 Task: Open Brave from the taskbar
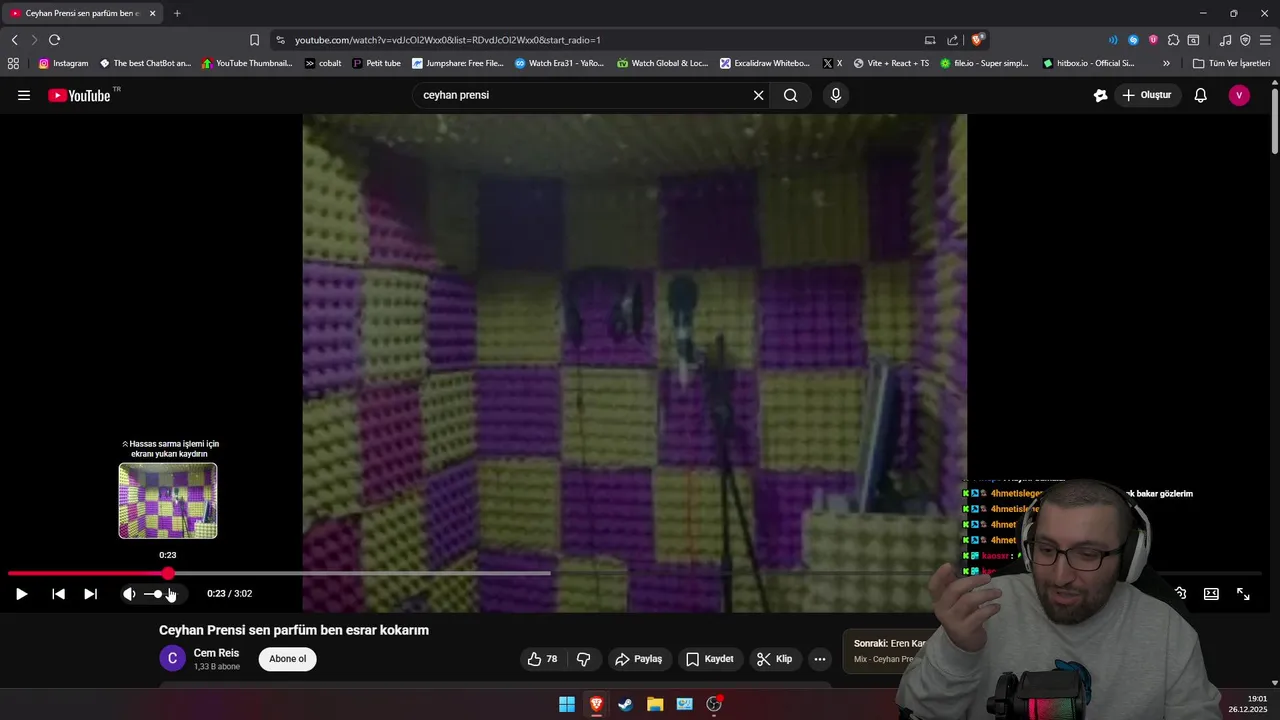click(x=596, y=704)
